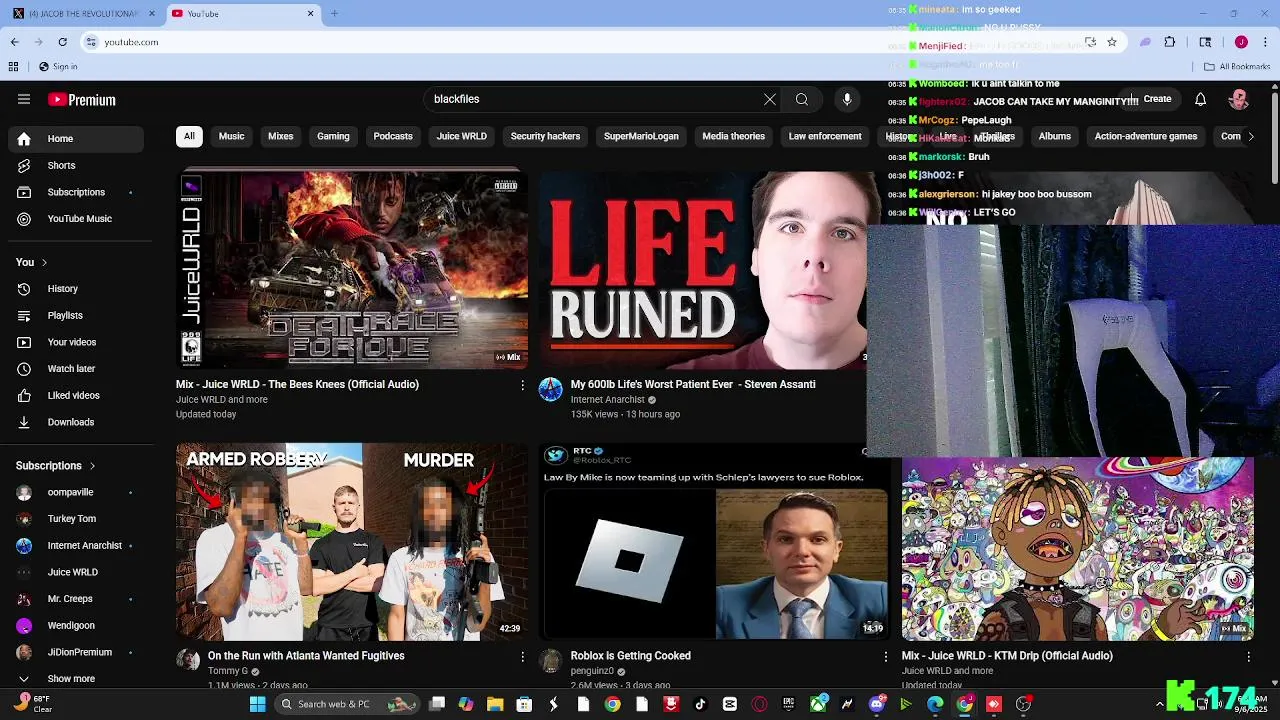Open the Mr. Creeps subscription channel
Screen dimensions: 1280x720
click(x=76, y=599)
